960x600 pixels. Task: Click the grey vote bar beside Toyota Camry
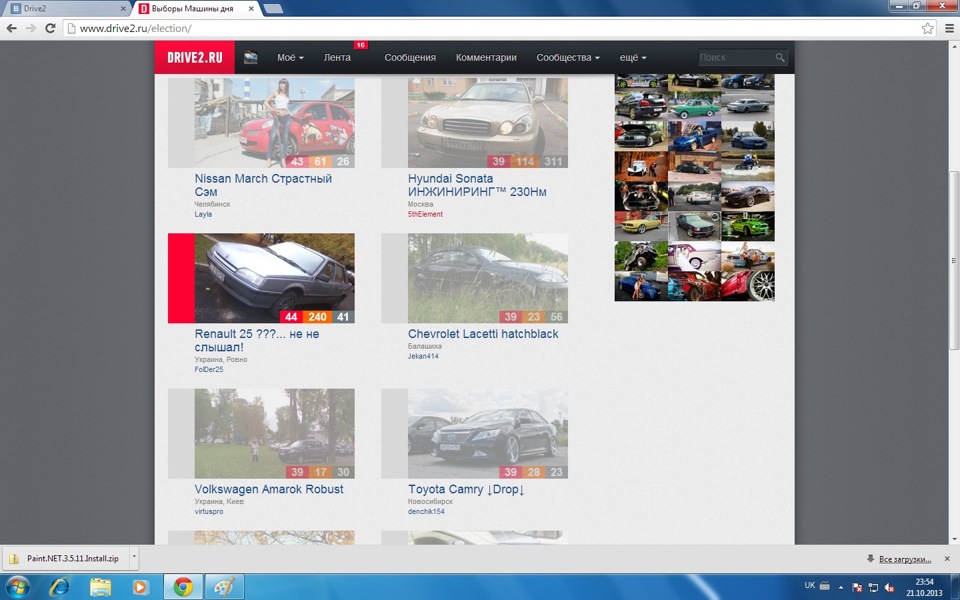[394, 433]
